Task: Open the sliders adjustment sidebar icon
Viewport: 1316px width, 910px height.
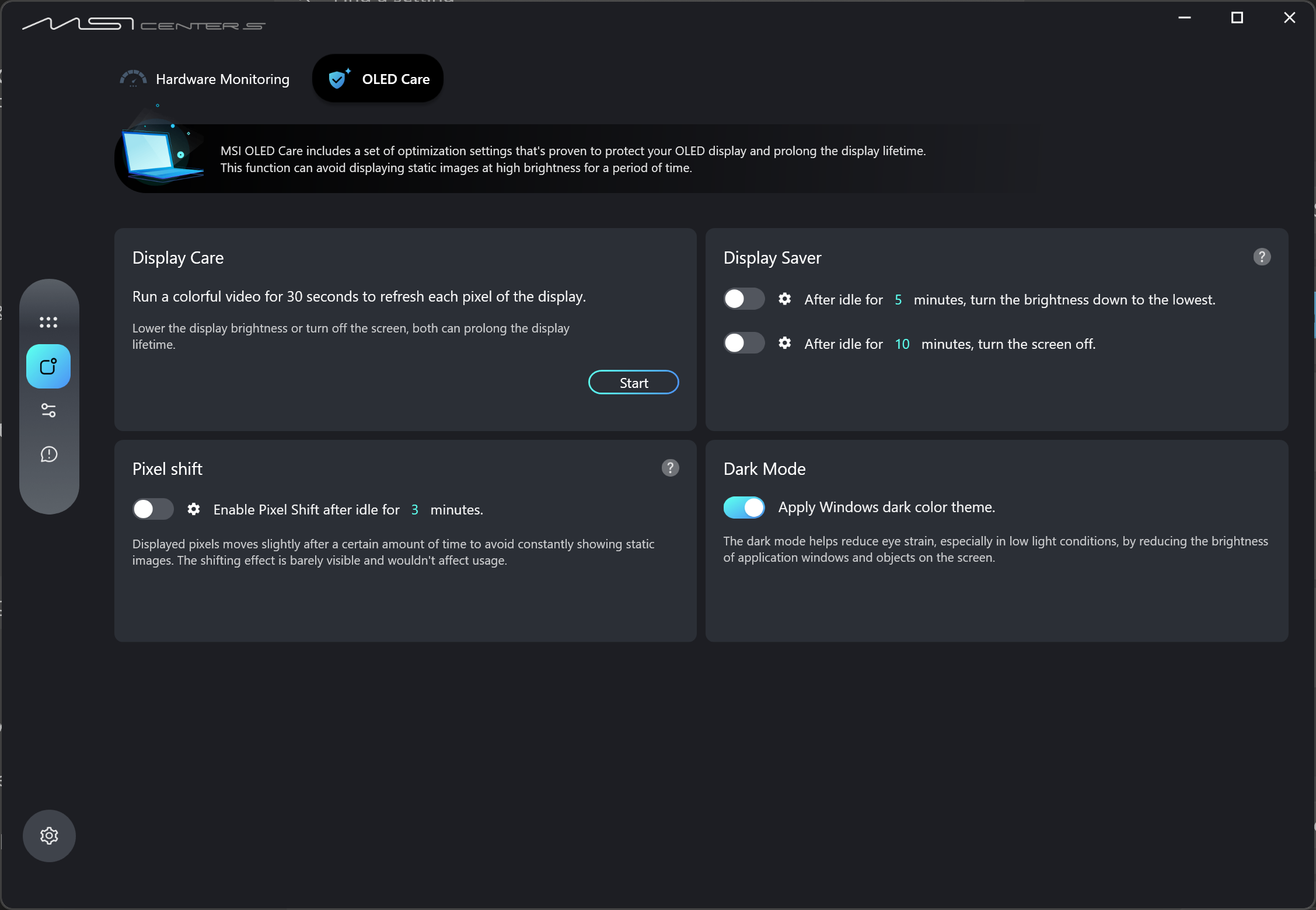Action: coord(48,411)
